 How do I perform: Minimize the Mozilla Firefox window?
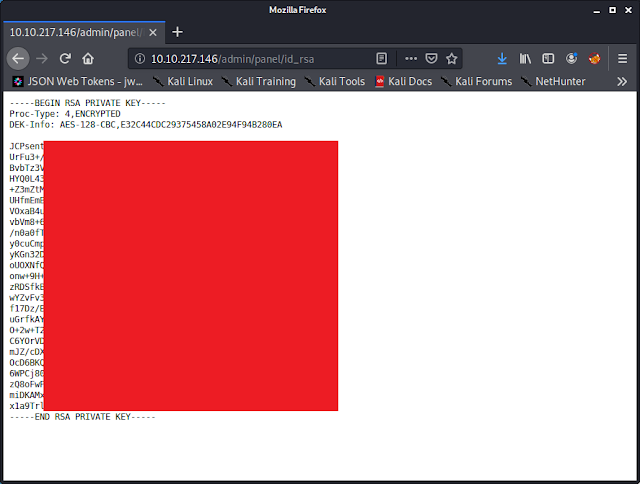(597, 10)
